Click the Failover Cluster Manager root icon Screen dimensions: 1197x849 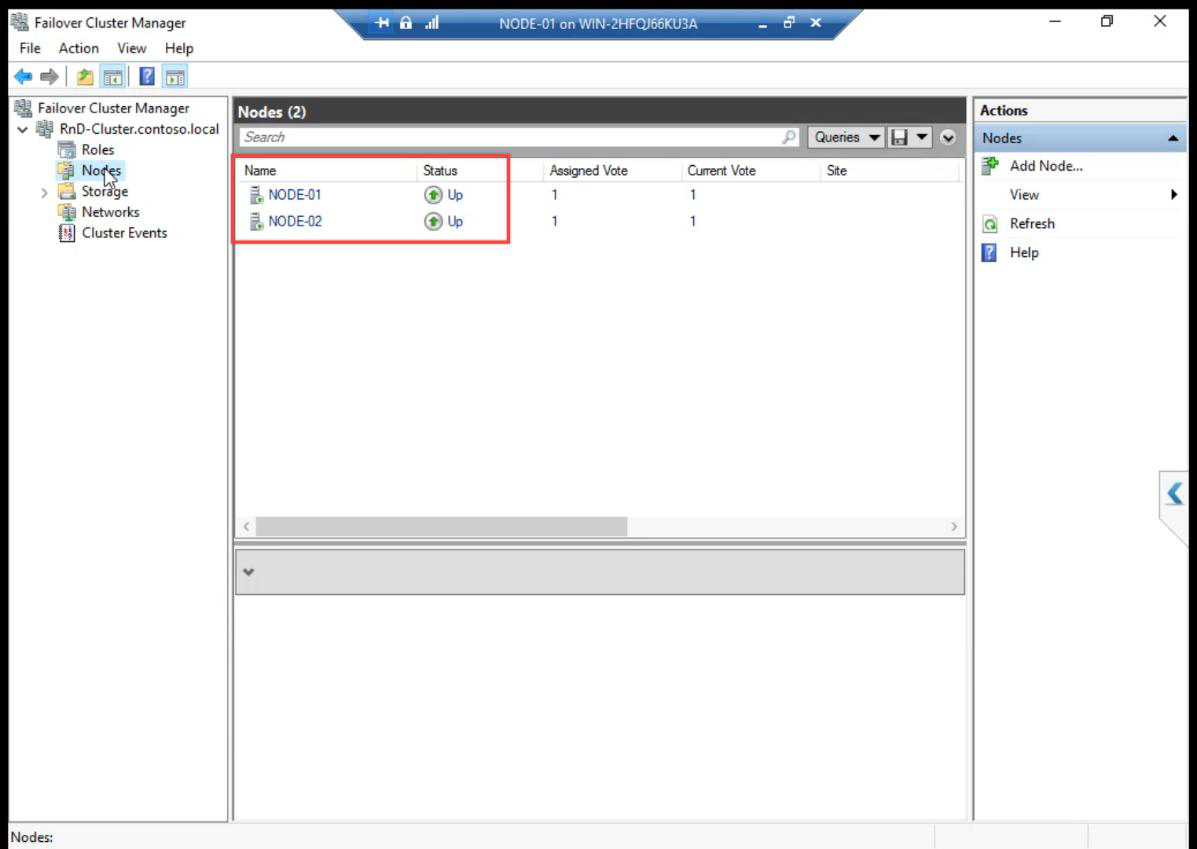coord(24,108)
